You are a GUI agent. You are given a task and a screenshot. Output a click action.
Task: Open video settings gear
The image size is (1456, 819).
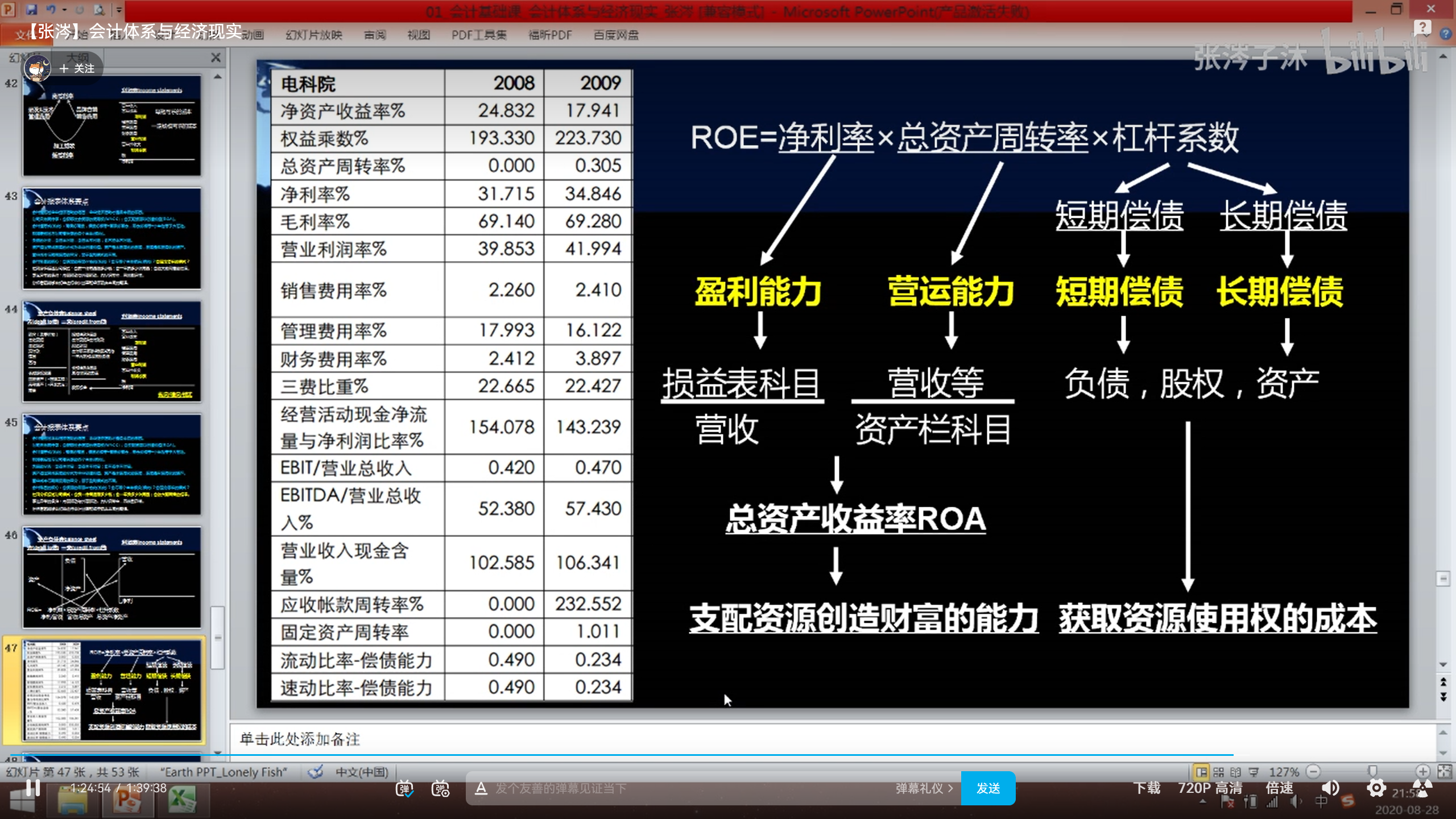tap(1376, 788)
